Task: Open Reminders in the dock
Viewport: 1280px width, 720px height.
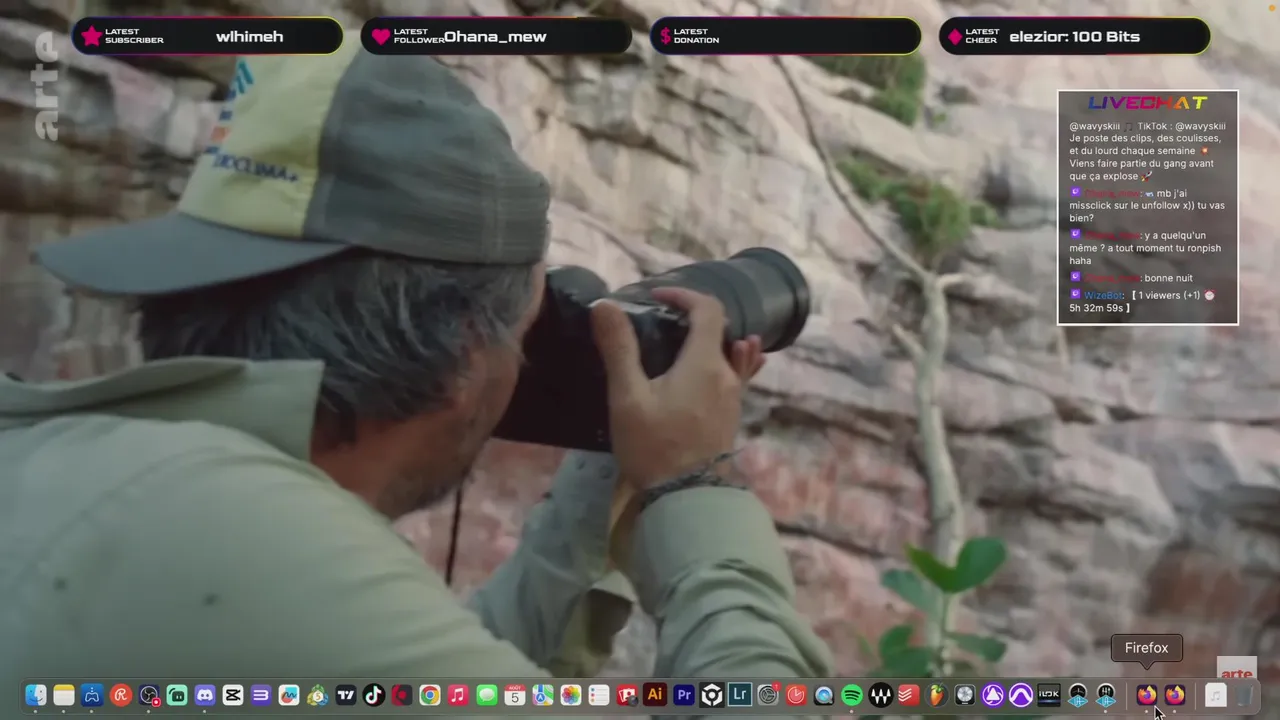Action: click(599, 695)
